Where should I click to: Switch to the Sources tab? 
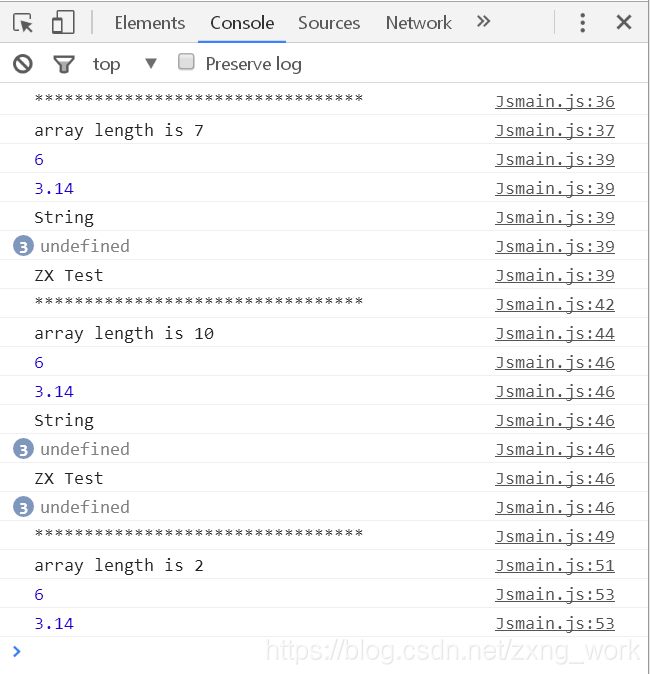(x=329, y=23)
